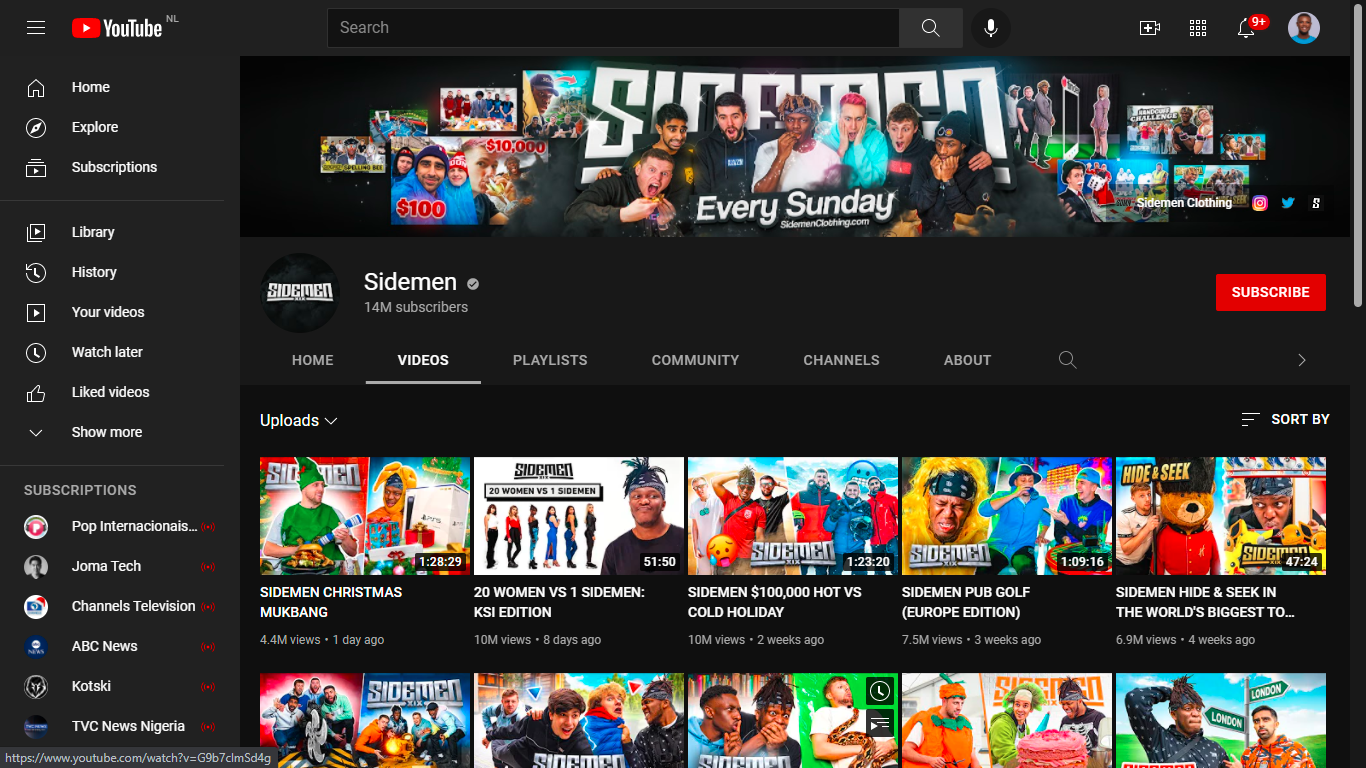Start voice search with microphone
Viewport: 1366px width, 768px height.
tap(991, 28)
